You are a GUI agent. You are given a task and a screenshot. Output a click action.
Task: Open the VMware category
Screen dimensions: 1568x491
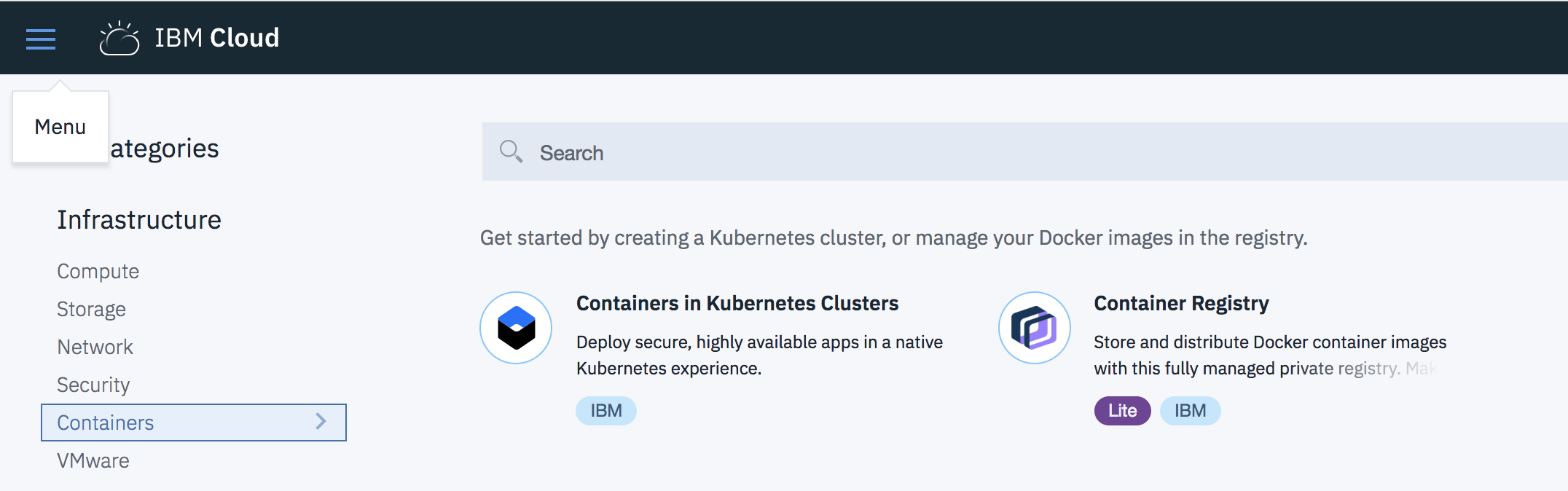coord(93,460)
